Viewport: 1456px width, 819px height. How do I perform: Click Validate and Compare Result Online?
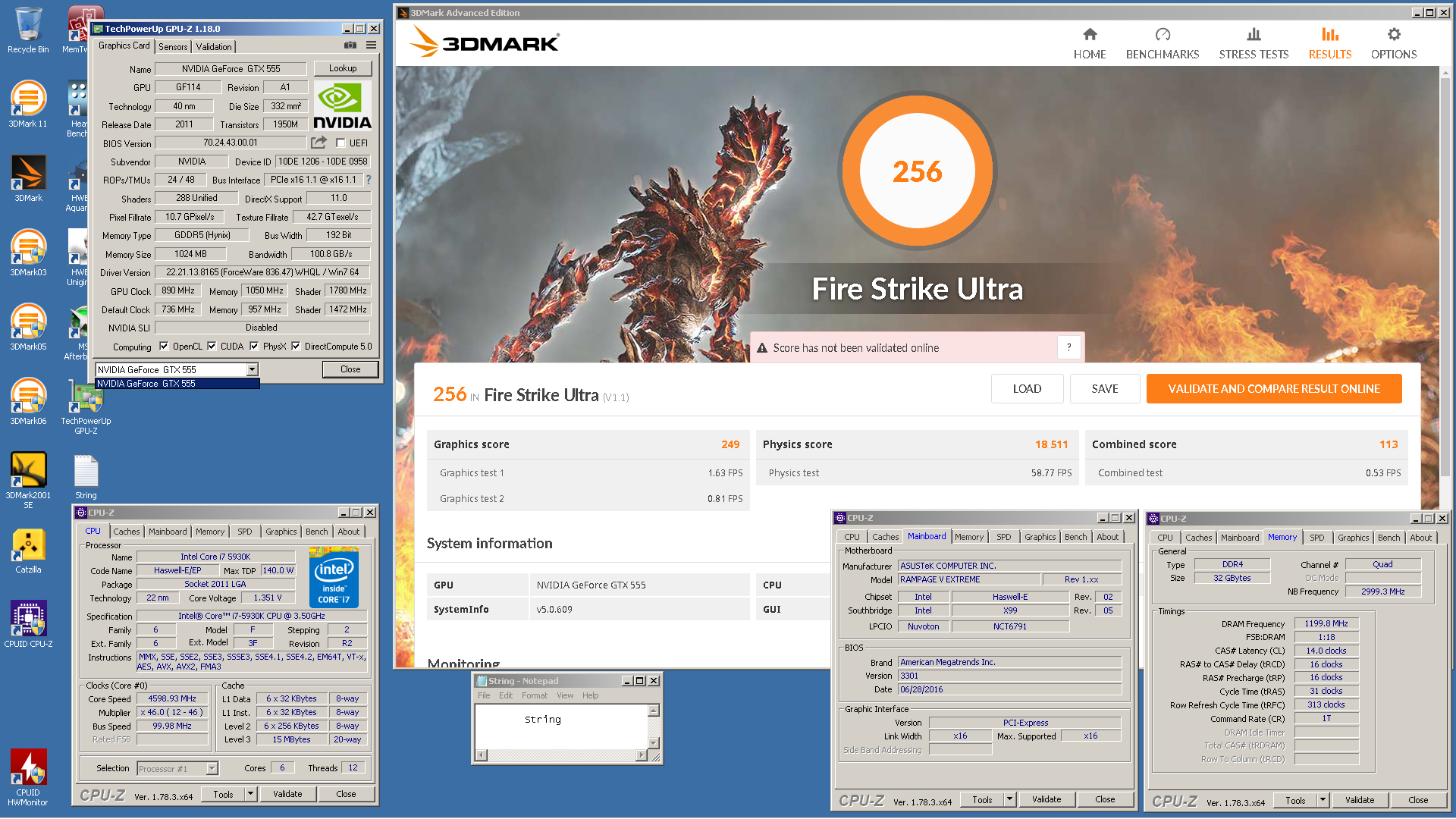pyautogui.click(x=1274, y=388)
